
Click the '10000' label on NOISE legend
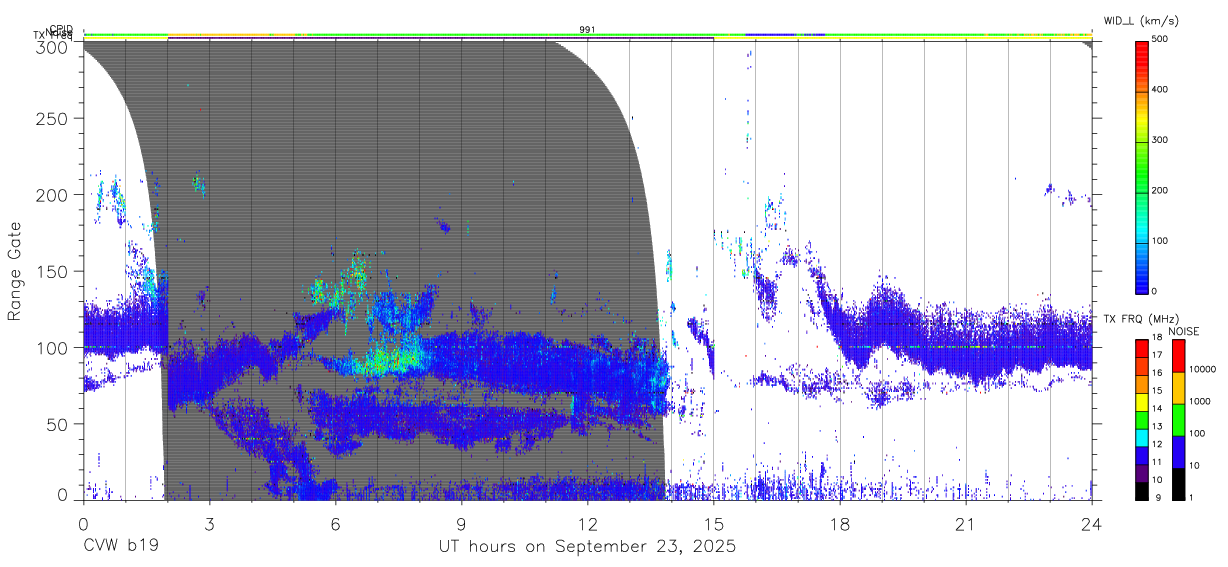[1204, 370]
